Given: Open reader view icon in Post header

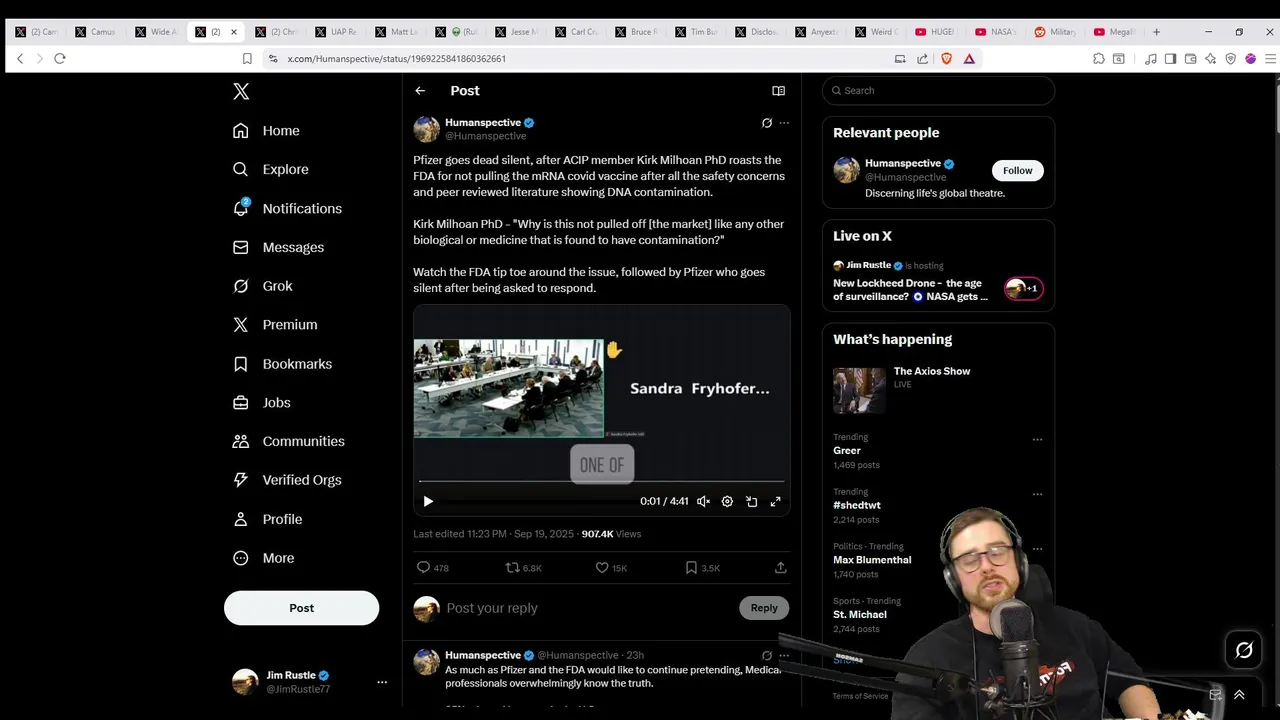Looking at the screenshot, I should tap(778, 91).
